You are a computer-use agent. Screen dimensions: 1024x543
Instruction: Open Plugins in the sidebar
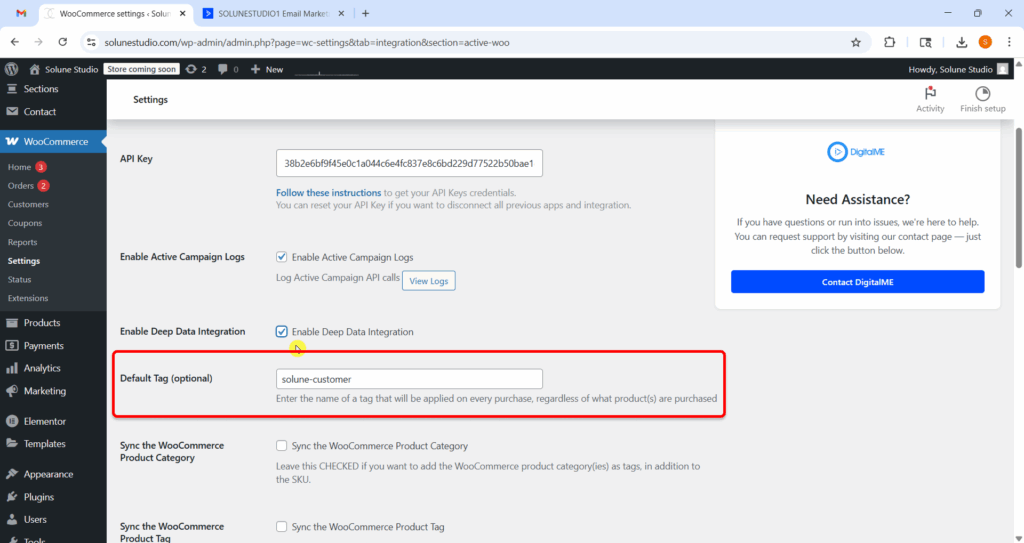tap(39, 497)
